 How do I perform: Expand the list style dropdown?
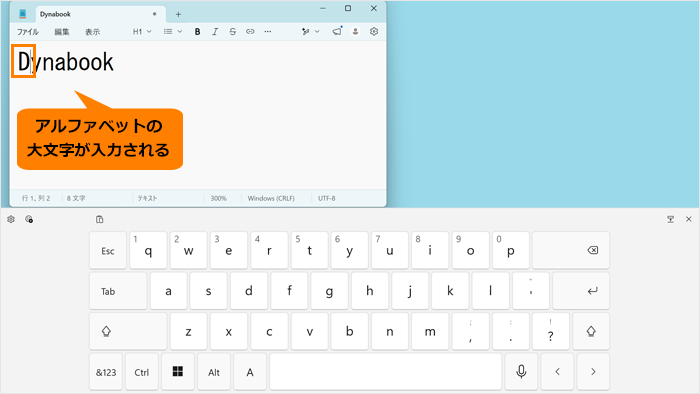tap(173, 32)
